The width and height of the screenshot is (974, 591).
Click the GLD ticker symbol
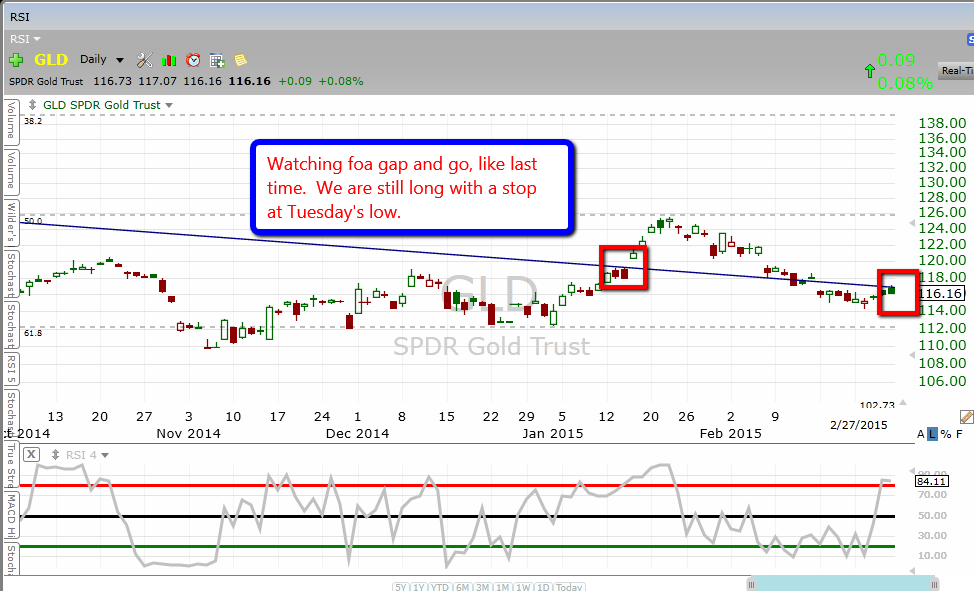point(51,60)
